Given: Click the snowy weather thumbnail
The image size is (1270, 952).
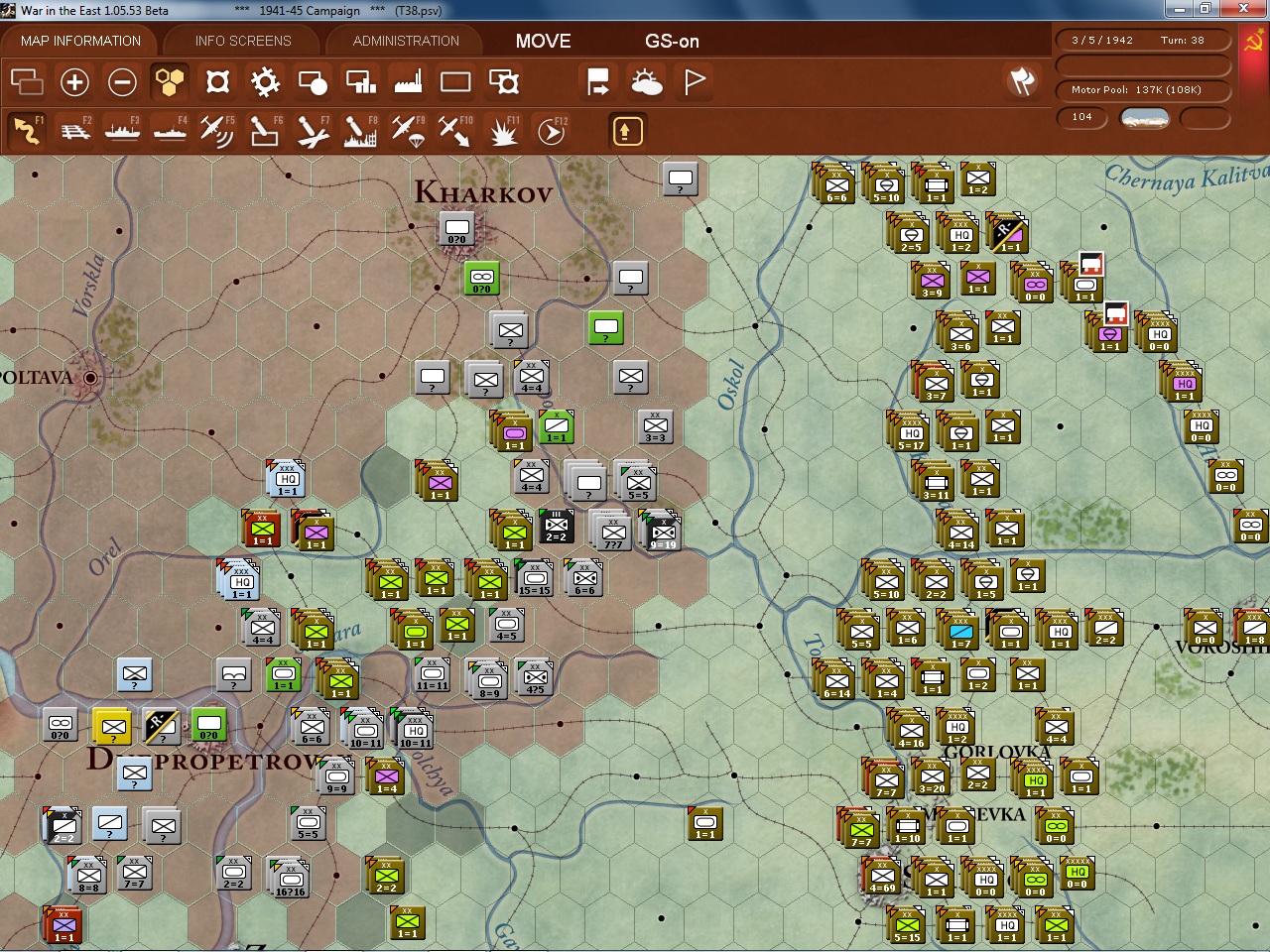Looking at the screenshot, I should [x=1144, y=118].
